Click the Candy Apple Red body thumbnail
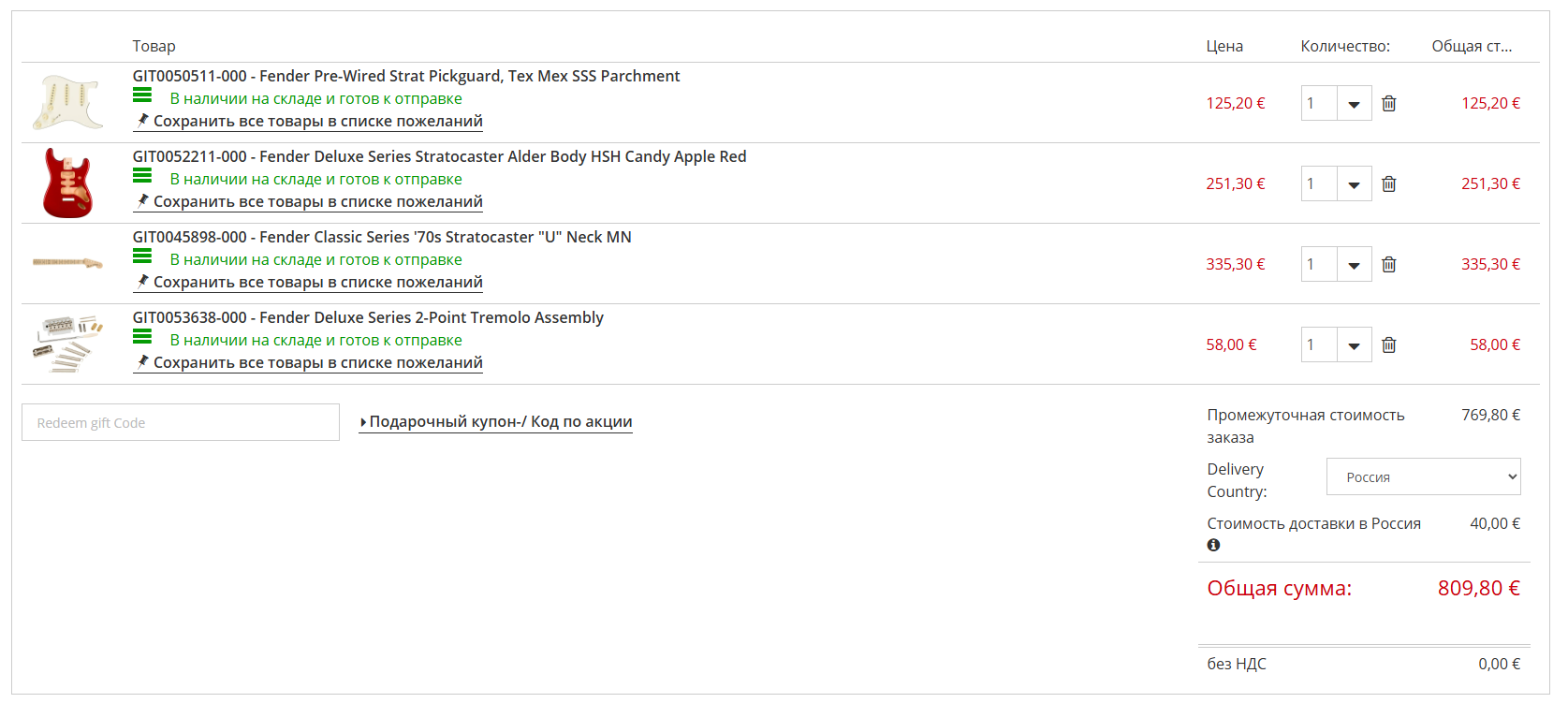The width and height of the screenshot is (1568, 703). [67, 183]
